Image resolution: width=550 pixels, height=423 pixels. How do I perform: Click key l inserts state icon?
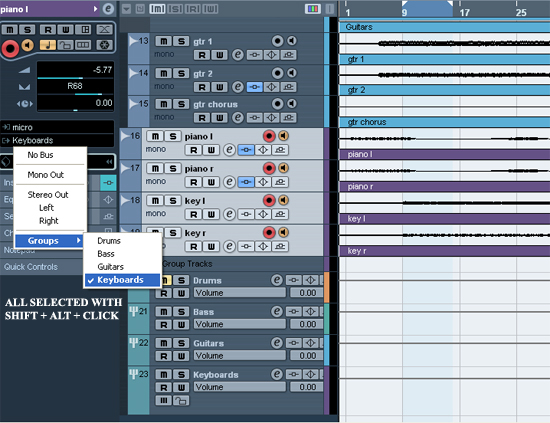pos(246,214)
